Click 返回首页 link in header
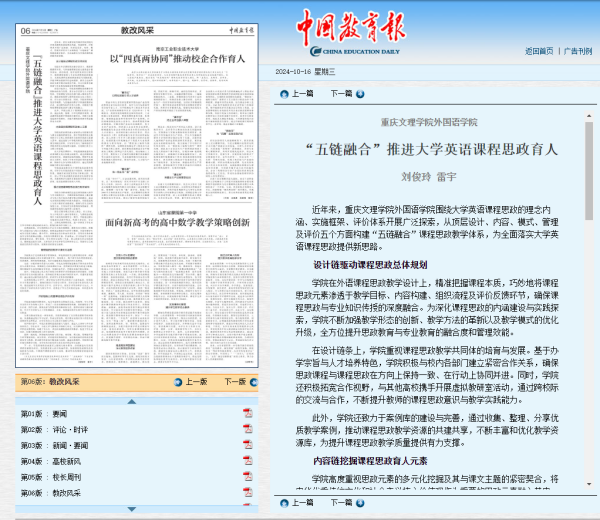Viewport: 600px width, 520px height. pyautogui.click(x=539, y=50)
